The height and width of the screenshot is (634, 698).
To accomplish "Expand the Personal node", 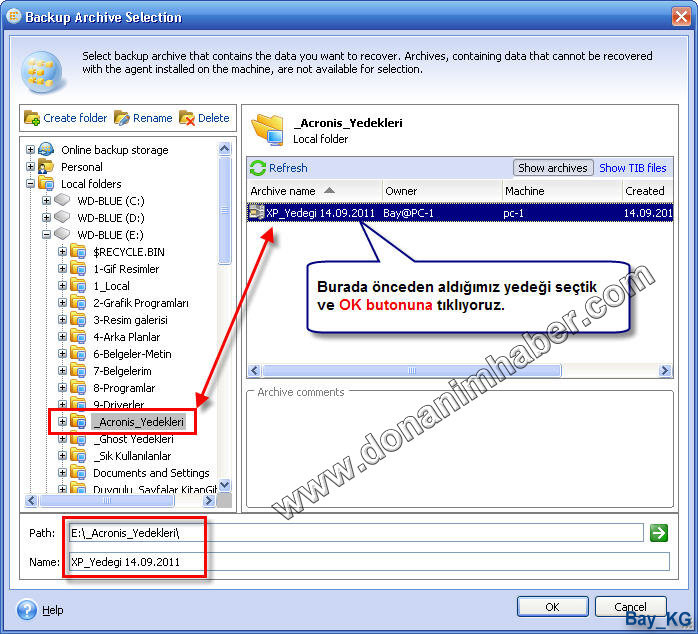I will point(30,167).
